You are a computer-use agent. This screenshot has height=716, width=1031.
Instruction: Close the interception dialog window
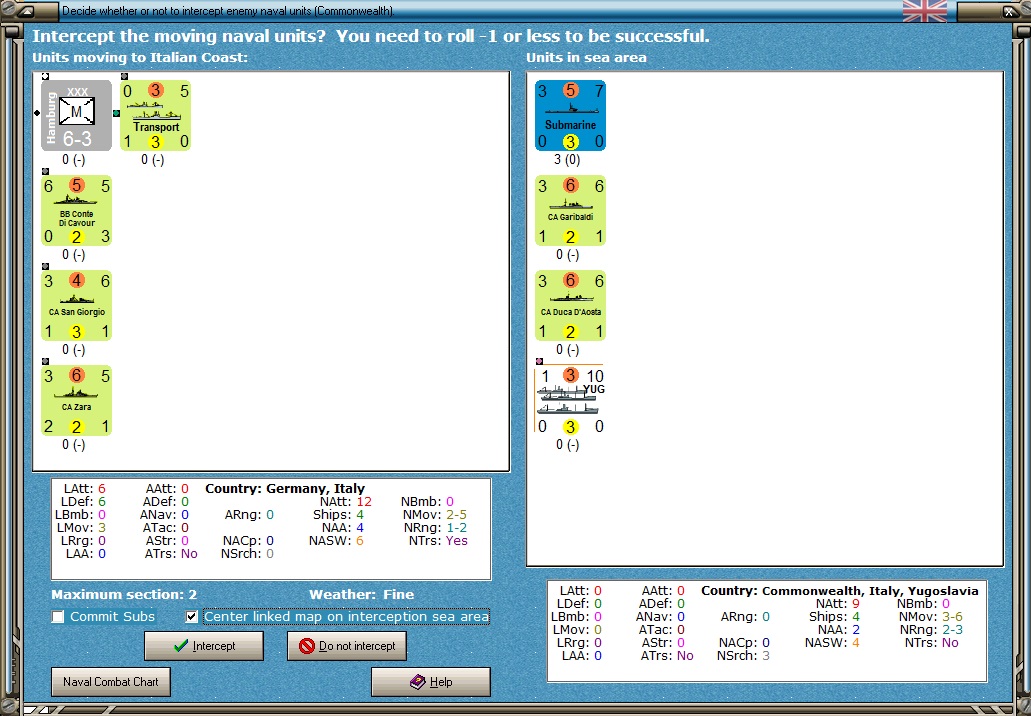[x=1009, y=11]
